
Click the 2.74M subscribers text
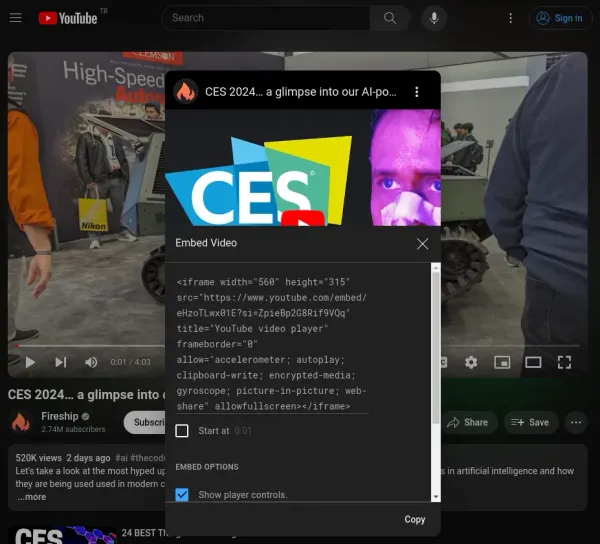pos(73,429)
